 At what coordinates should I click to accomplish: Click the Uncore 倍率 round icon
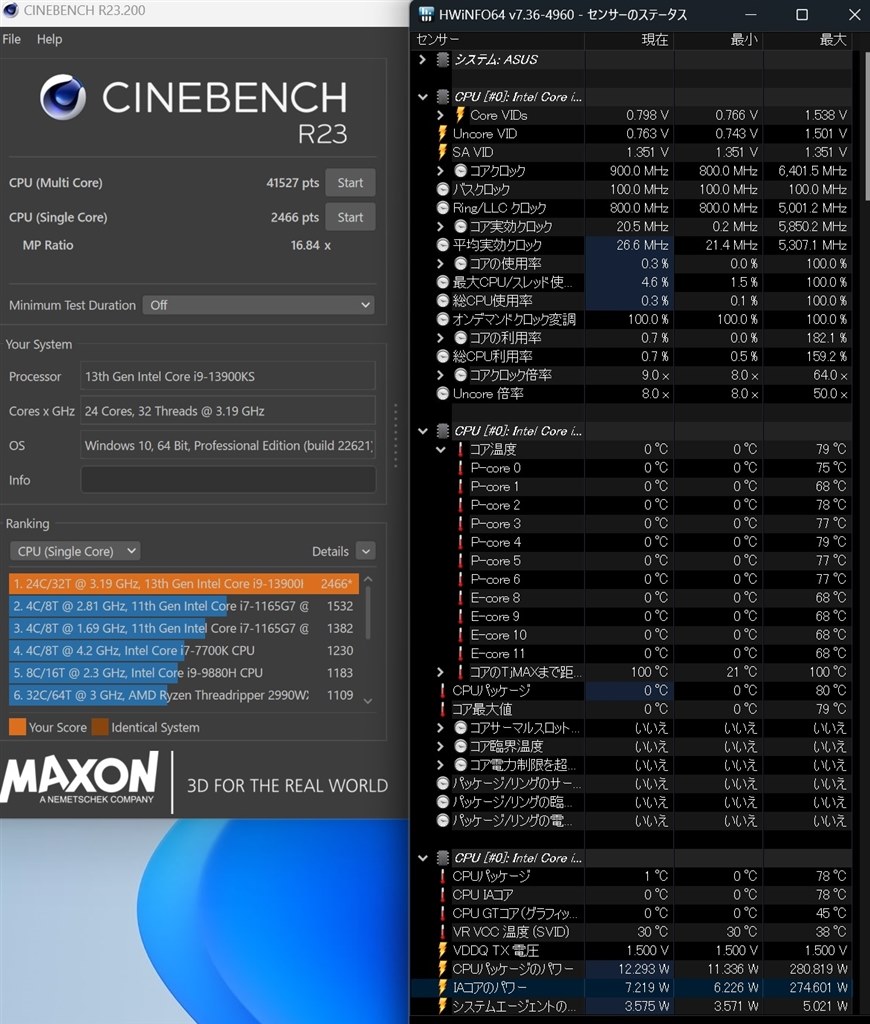pos(443,394)
